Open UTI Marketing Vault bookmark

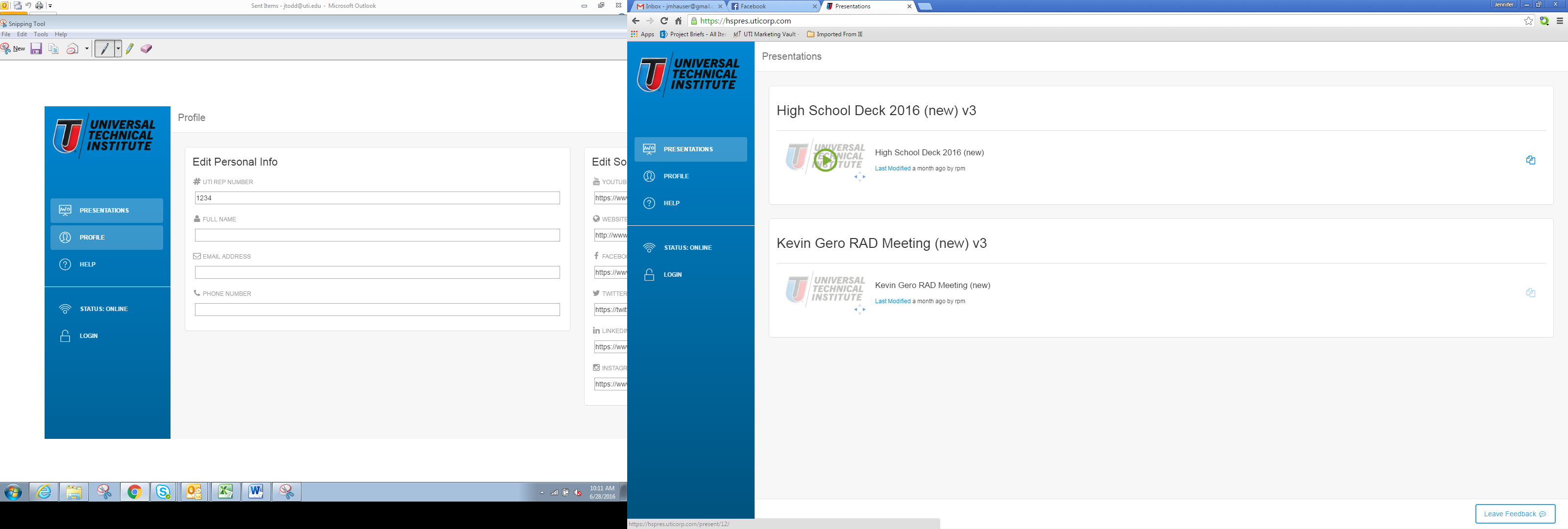pyautogui.click(x=766, y=34)
